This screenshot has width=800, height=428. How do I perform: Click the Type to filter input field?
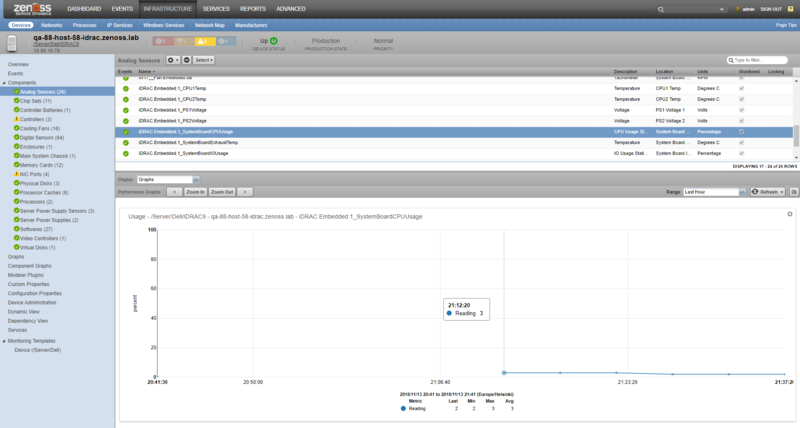pos(757,60)
